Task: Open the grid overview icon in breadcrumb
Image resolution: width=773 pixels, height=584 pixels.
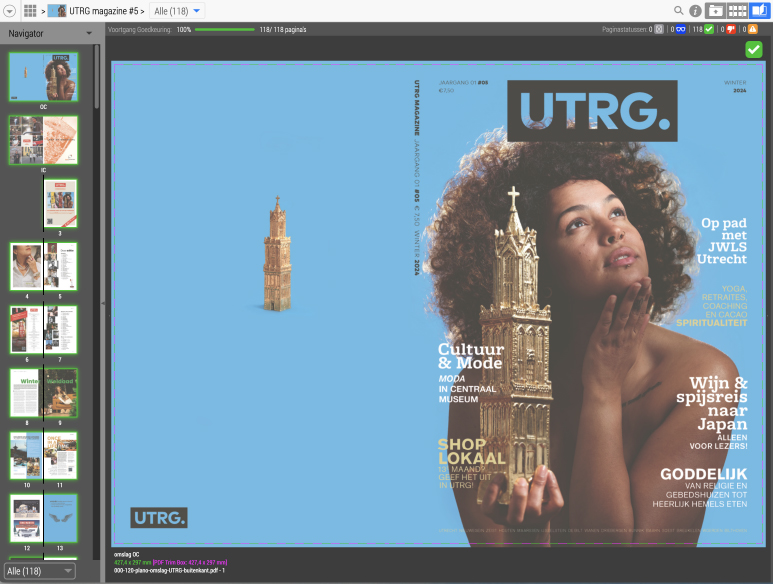Action: [x=30, y=11]
